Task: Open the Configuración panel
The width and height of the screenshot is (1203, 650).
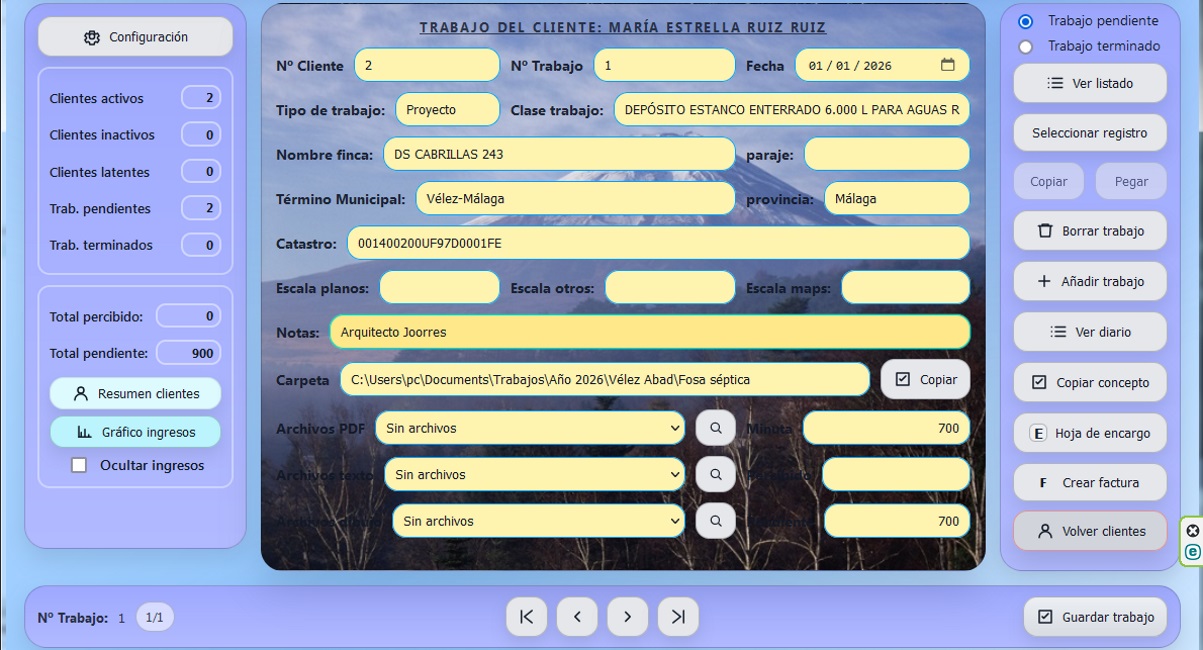Action: point(135,37)
